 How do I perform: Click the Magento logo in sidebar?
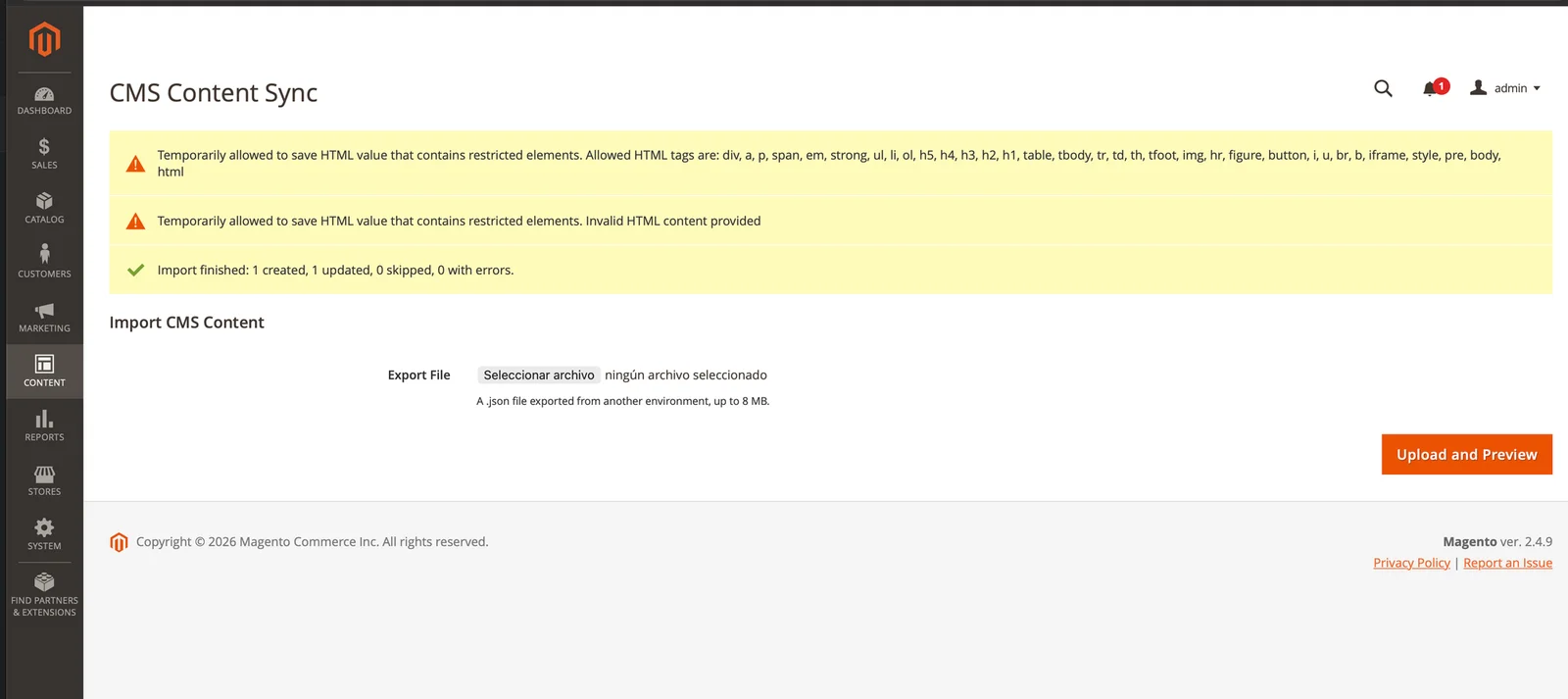[x=44, y=39]
